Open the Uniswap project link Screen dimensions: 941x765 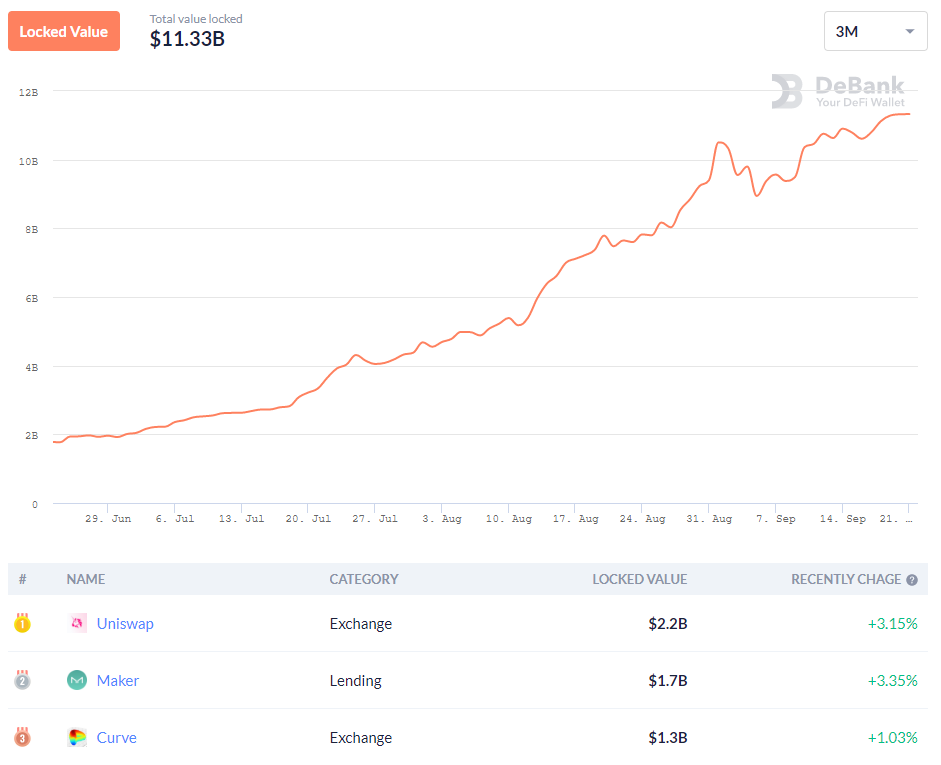click(x=125, y=624)
